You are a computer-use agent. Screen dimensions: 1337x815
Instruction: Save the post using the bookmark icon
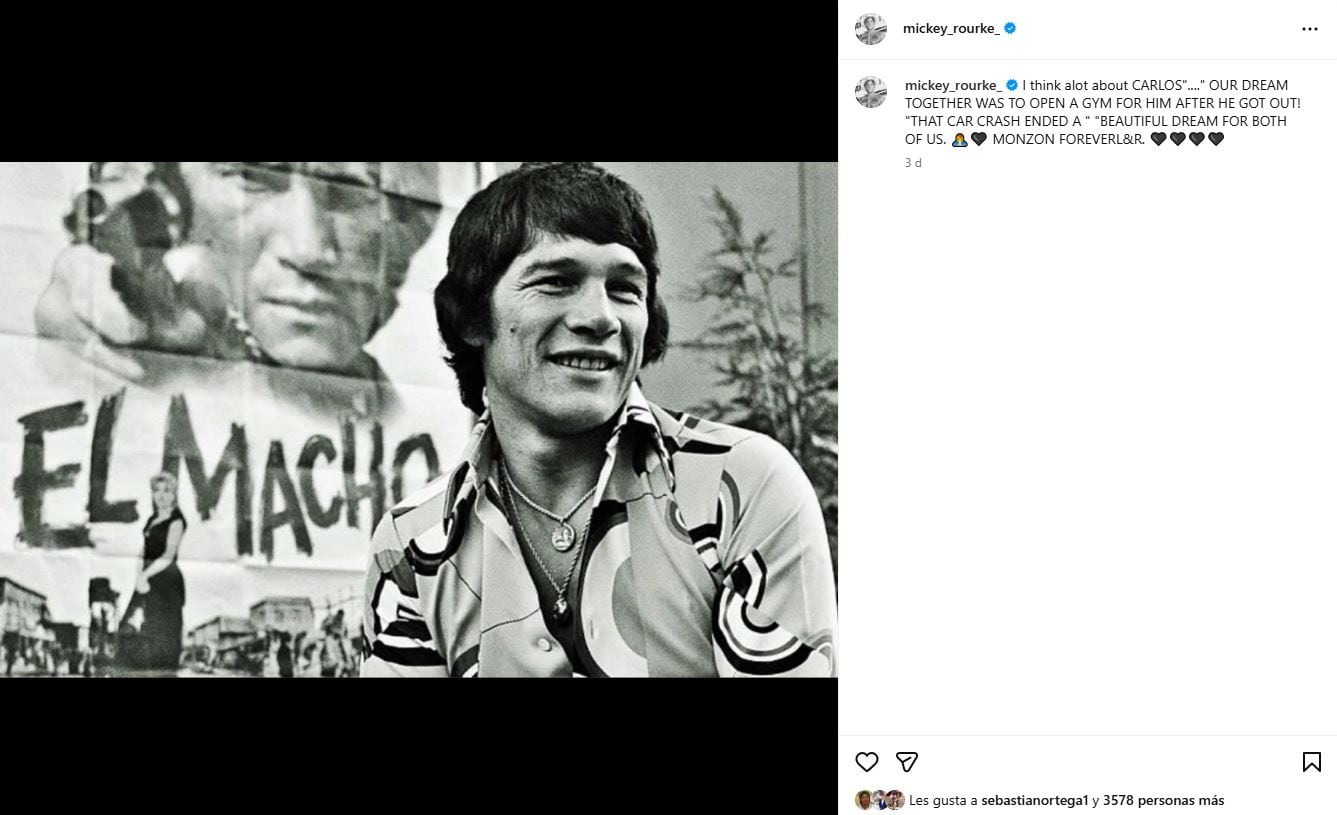1311,762
